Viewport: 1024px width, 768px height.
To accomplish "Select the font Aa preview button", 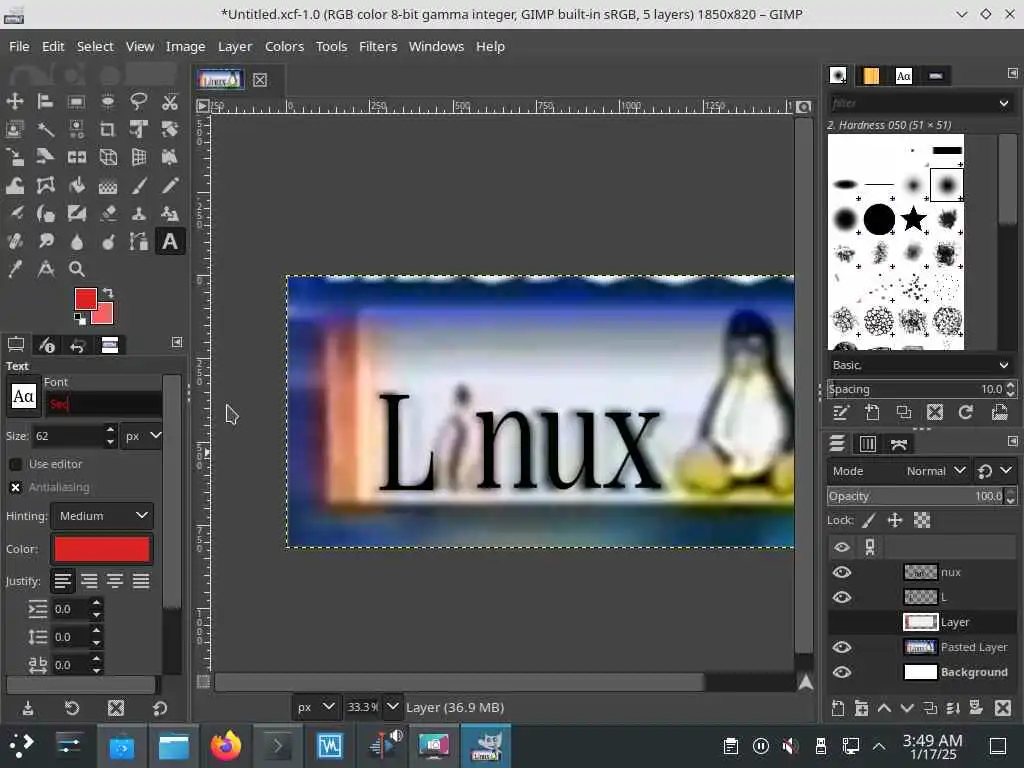I will click(x=24, y=396).
